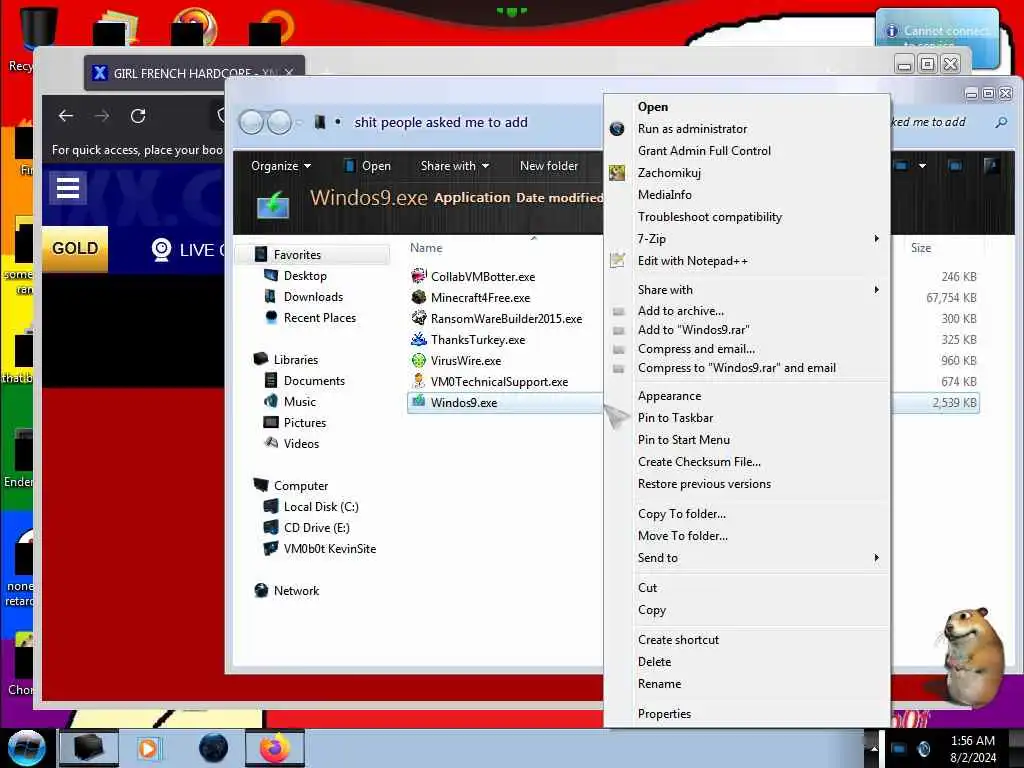Select Copy To folder...
Viewport: 1024px width, 768px height.
point(682,514)
